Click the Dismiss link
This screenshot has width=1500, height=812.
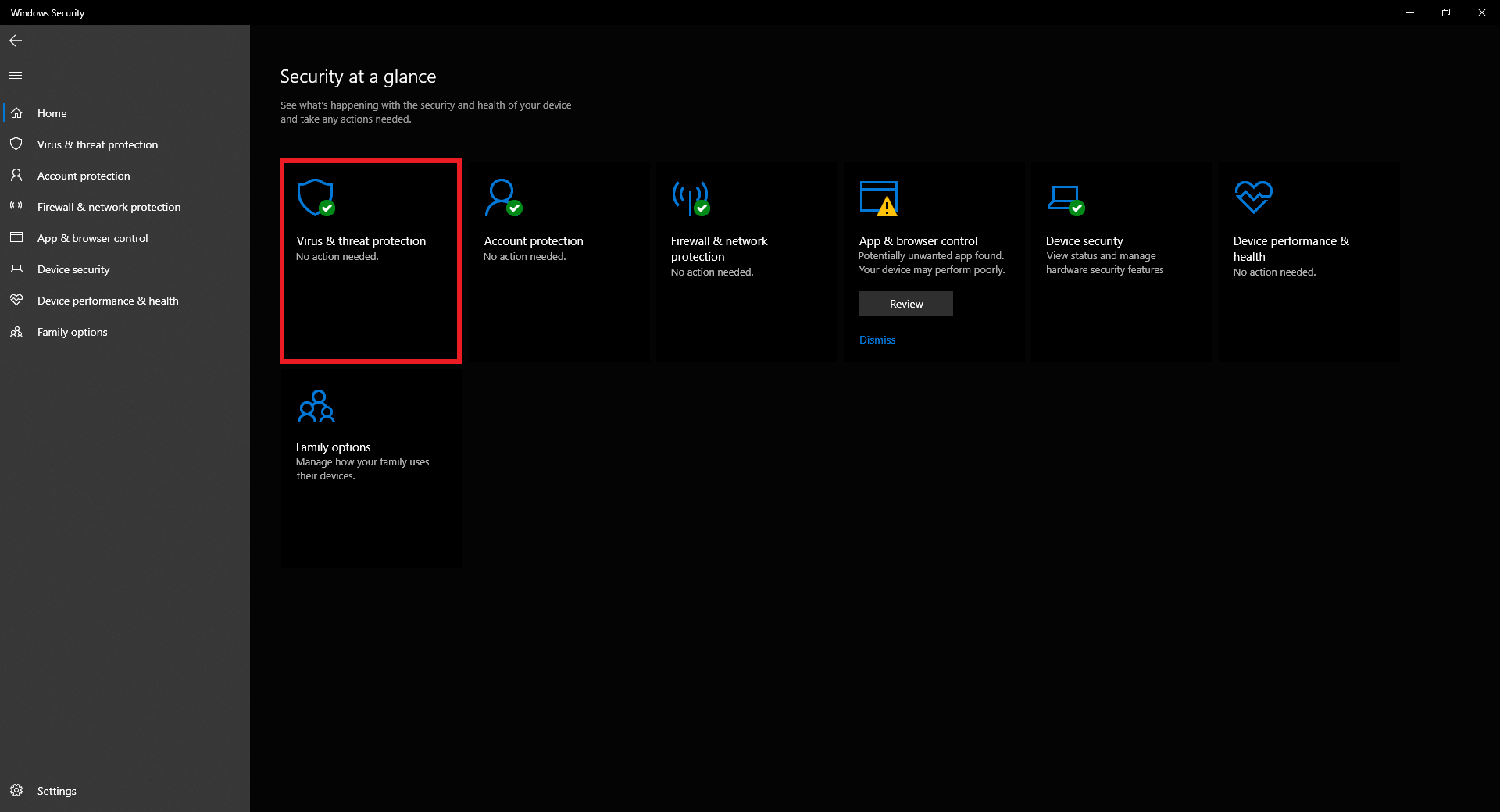point(877,340)
